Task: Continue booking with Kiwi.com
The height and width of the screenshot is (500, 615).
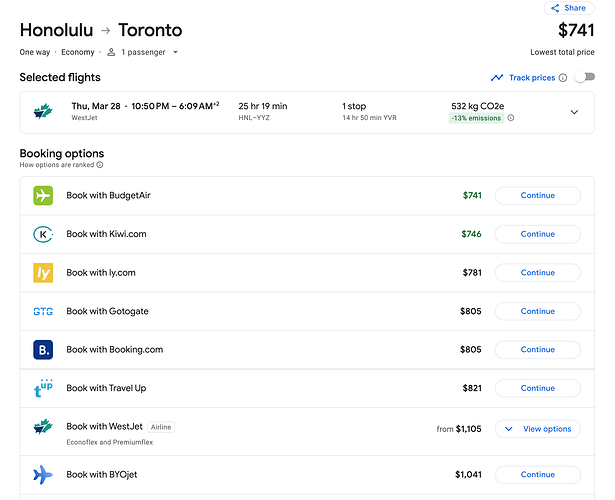Action: (x=537, y=234)
